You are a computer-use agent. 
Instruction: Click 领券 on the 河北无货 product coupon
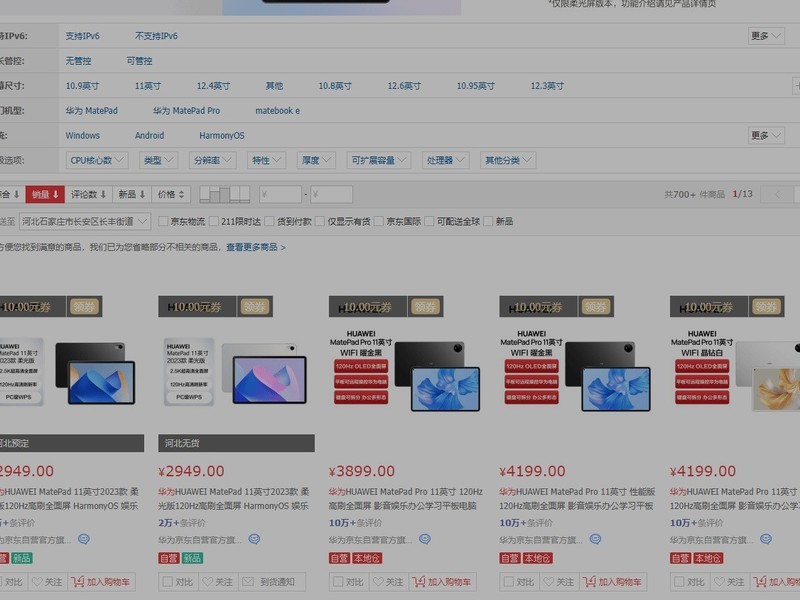click(x=254, y=307)
